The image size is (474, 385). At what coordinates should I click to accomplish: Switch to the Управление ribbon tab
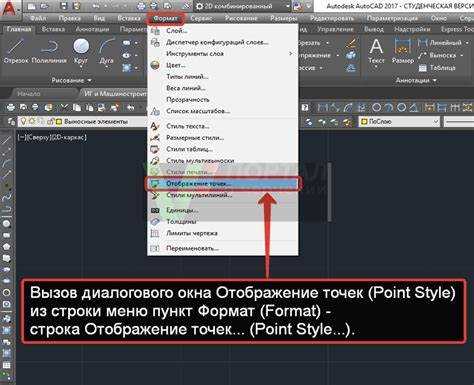click(x=335, y=29)
